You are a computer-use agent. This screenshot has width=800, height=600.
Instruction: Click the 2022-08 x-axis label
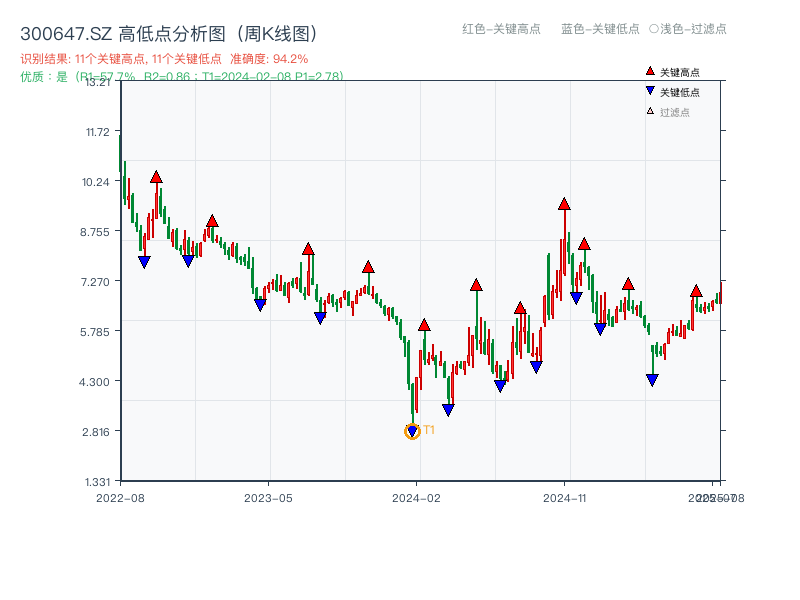tap(120, 498)
